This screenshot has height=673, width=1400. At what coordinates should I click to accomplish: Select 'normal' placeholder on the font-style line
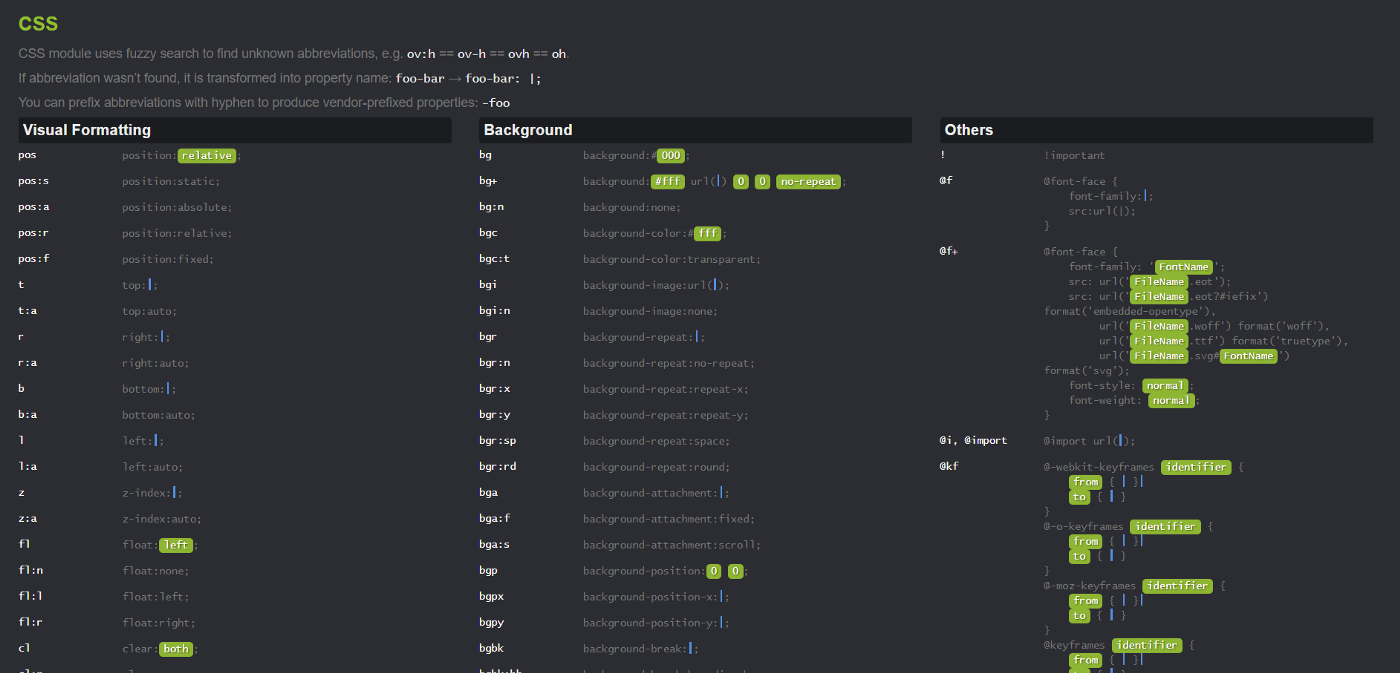coord(1165,386)
